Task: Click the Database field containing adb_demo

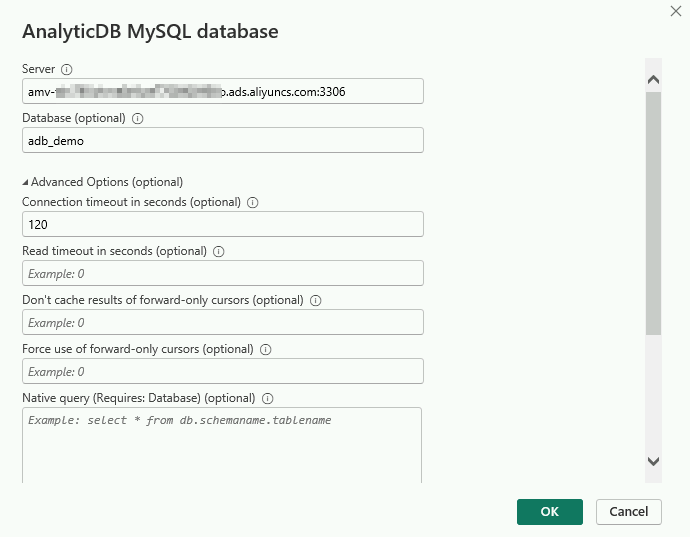Action: (223, 140)
